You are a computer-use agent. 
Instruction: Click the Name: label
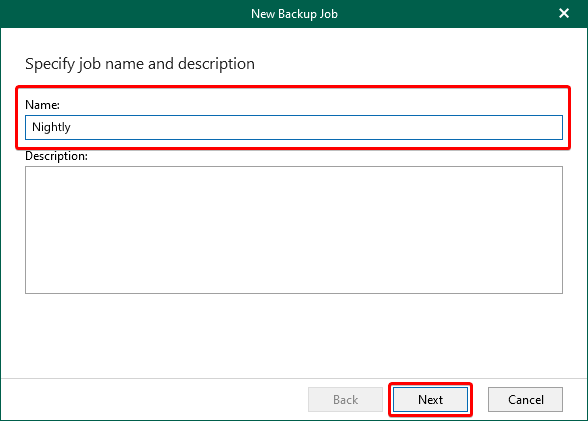pyautogui.click(x=42, y=105)
